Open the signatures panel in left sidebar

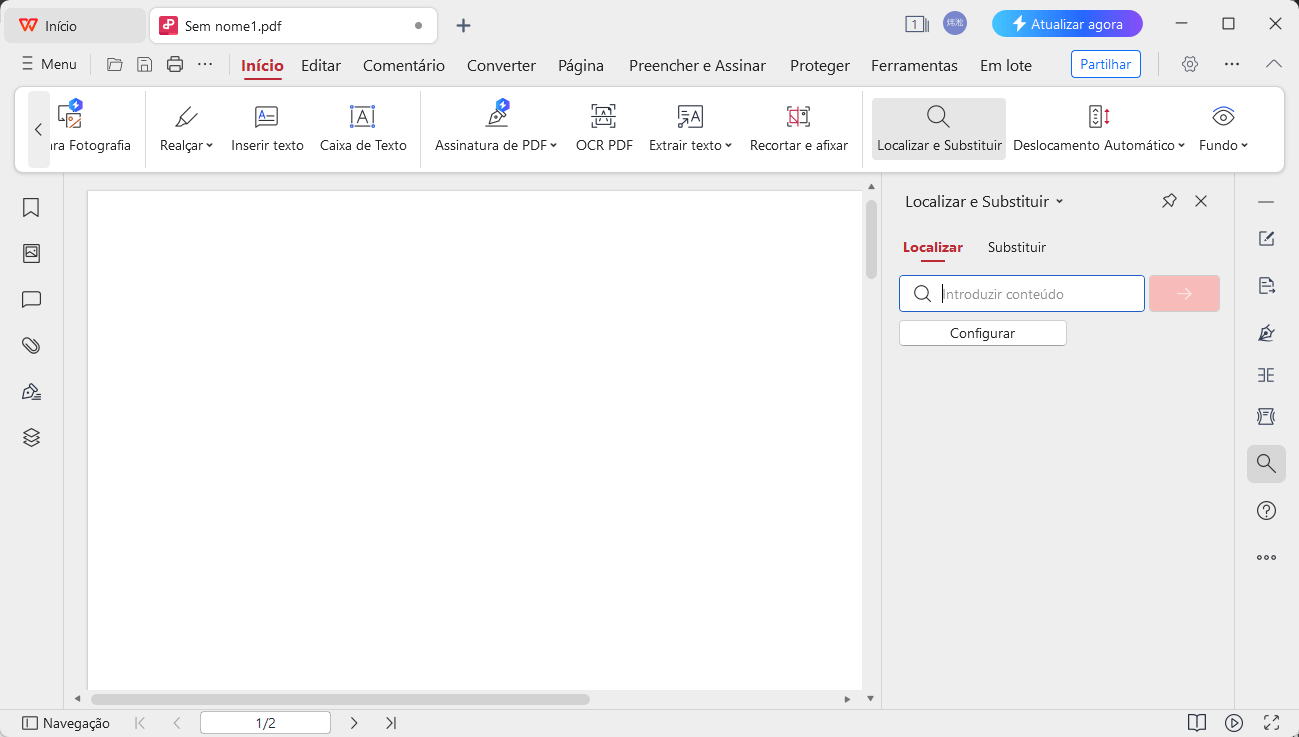pos(31,391)
